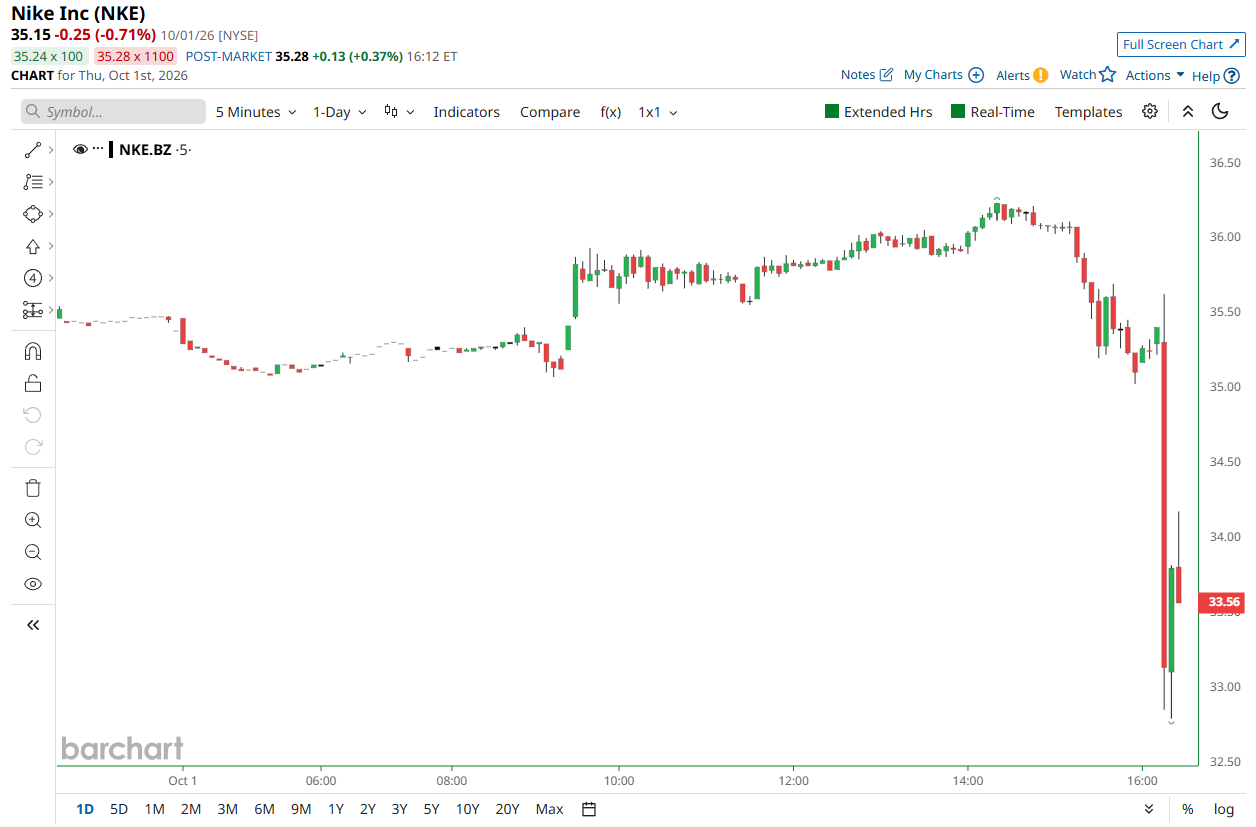Screen dimensions: 1256x827
Task: Click the Compare button
Action: click(550, 112)
